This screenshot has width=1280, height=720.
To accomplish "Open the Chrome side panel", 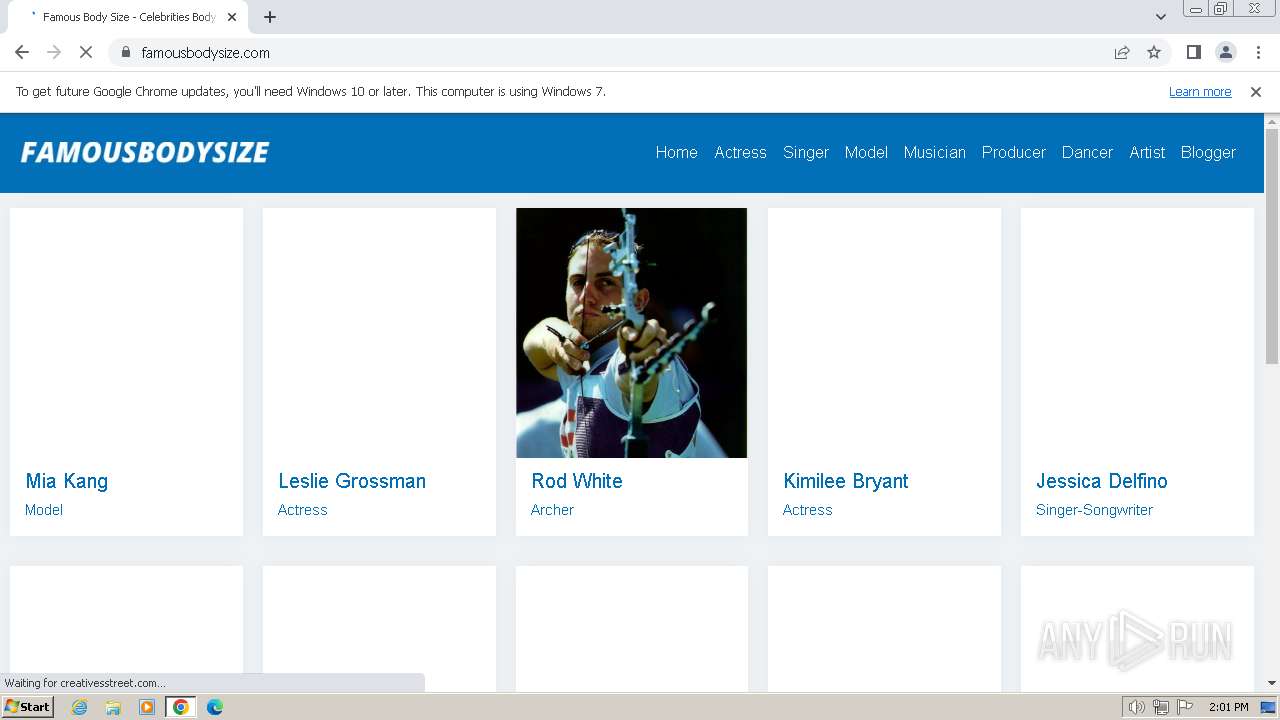I will 1193,52.
